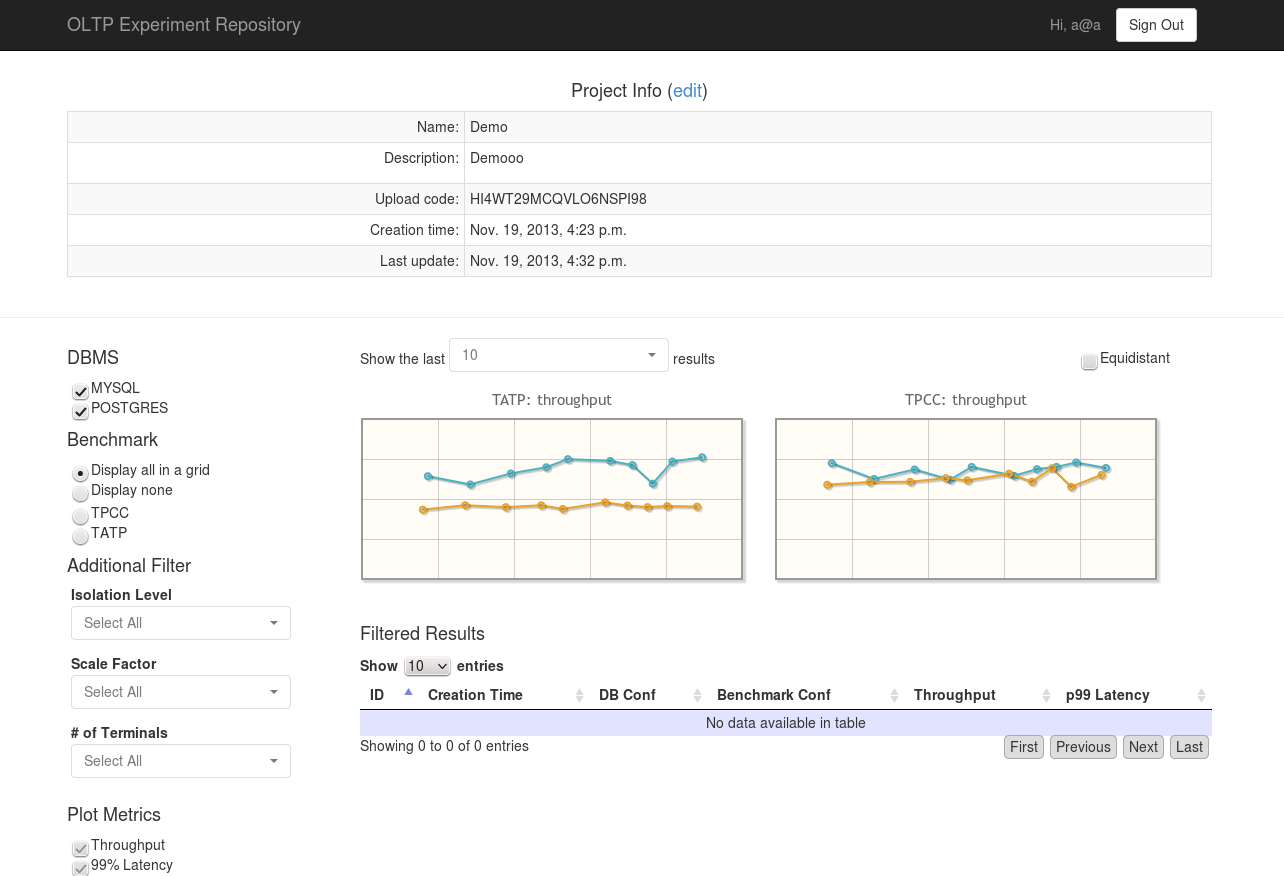Sort results by Throughput column
The width and height of the screenshot is (1284, 876).
point(1046,695)
